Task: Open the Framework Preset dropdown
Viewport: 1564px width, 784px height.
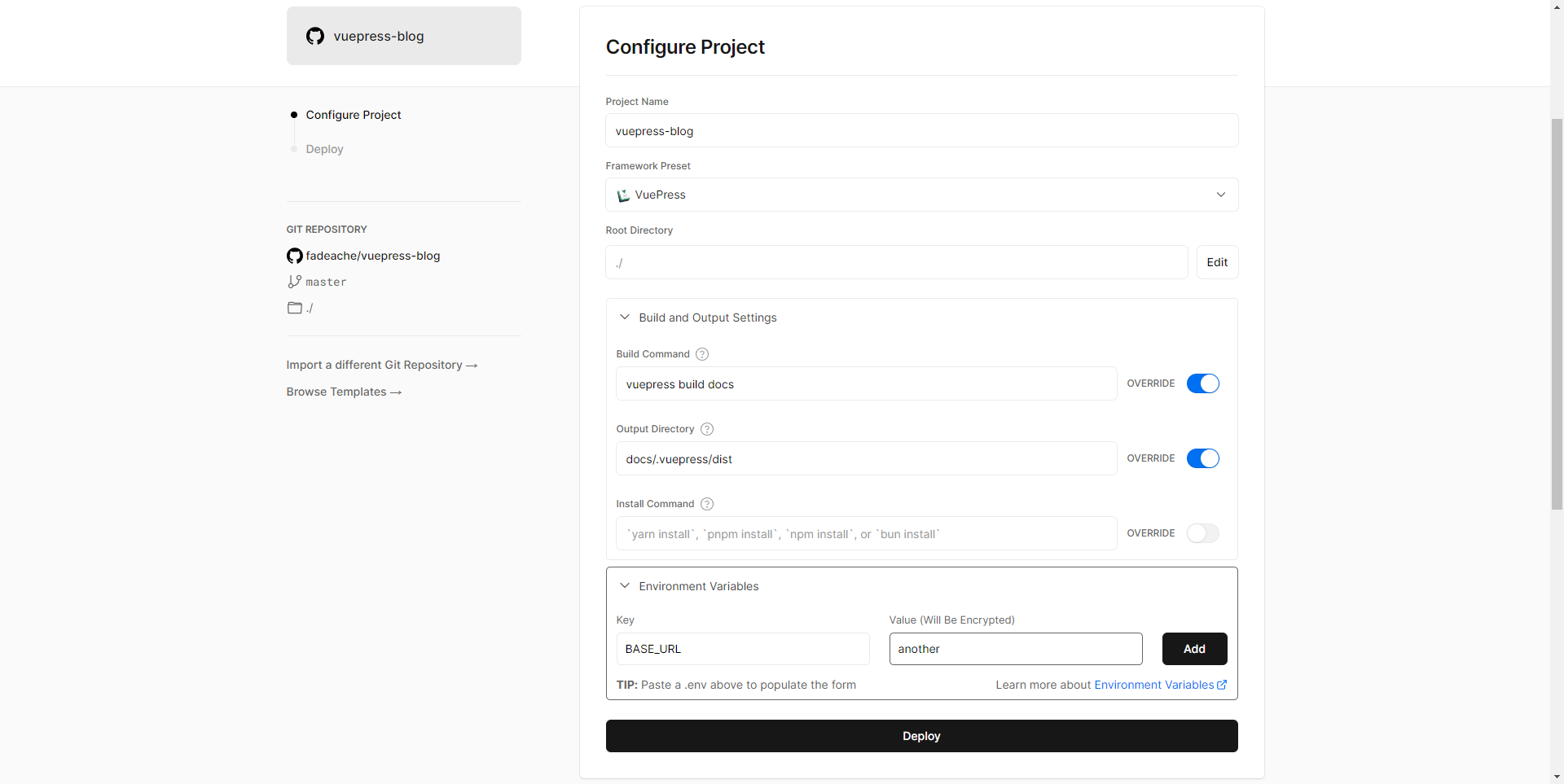Action: 922,195
